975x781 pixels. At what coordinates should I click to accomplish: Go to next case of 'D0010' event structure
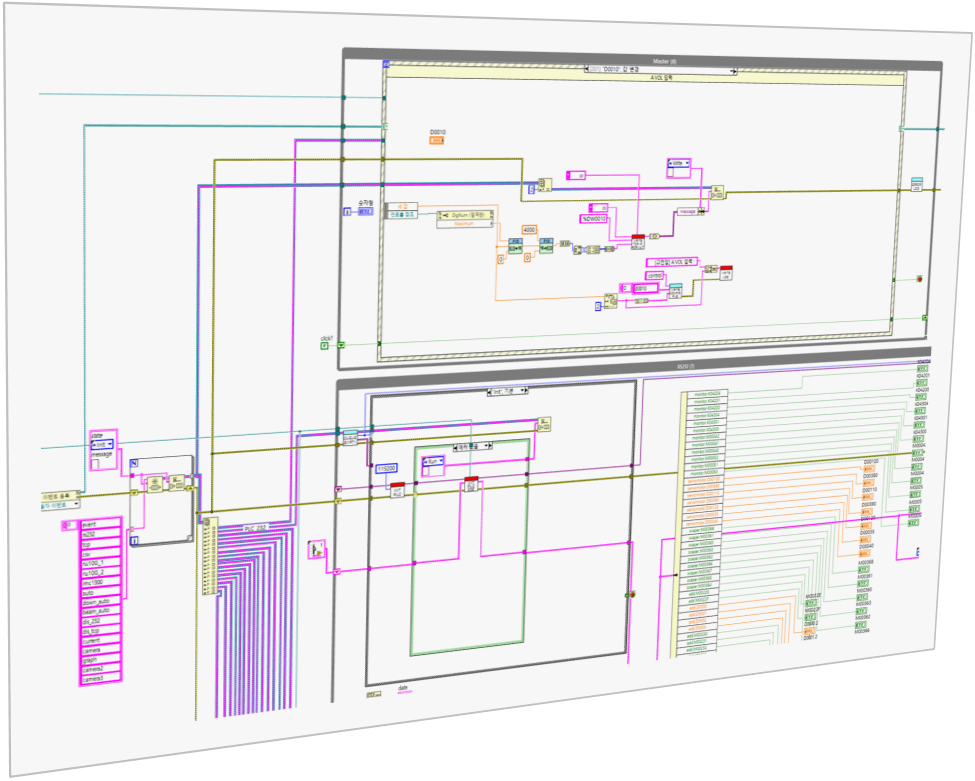coord(736,72)
